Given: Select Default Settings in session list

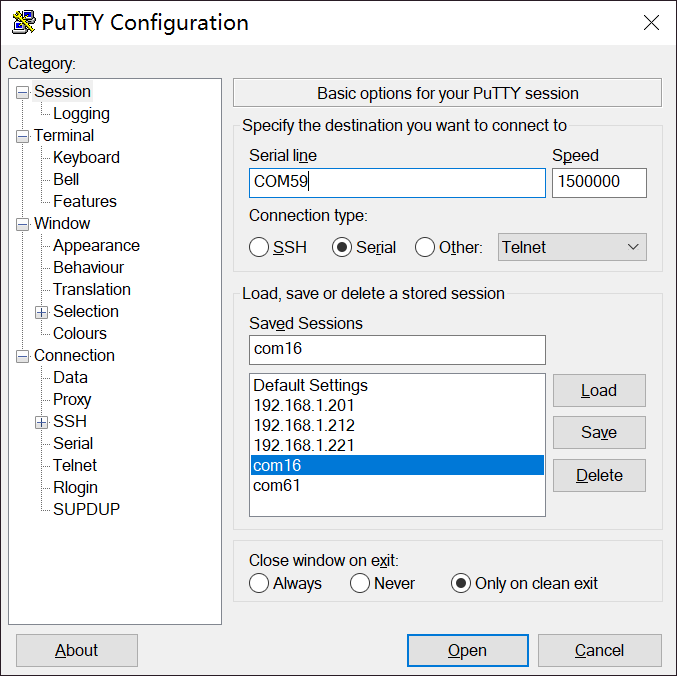Looking at the screenshot, I should (397, 385).
